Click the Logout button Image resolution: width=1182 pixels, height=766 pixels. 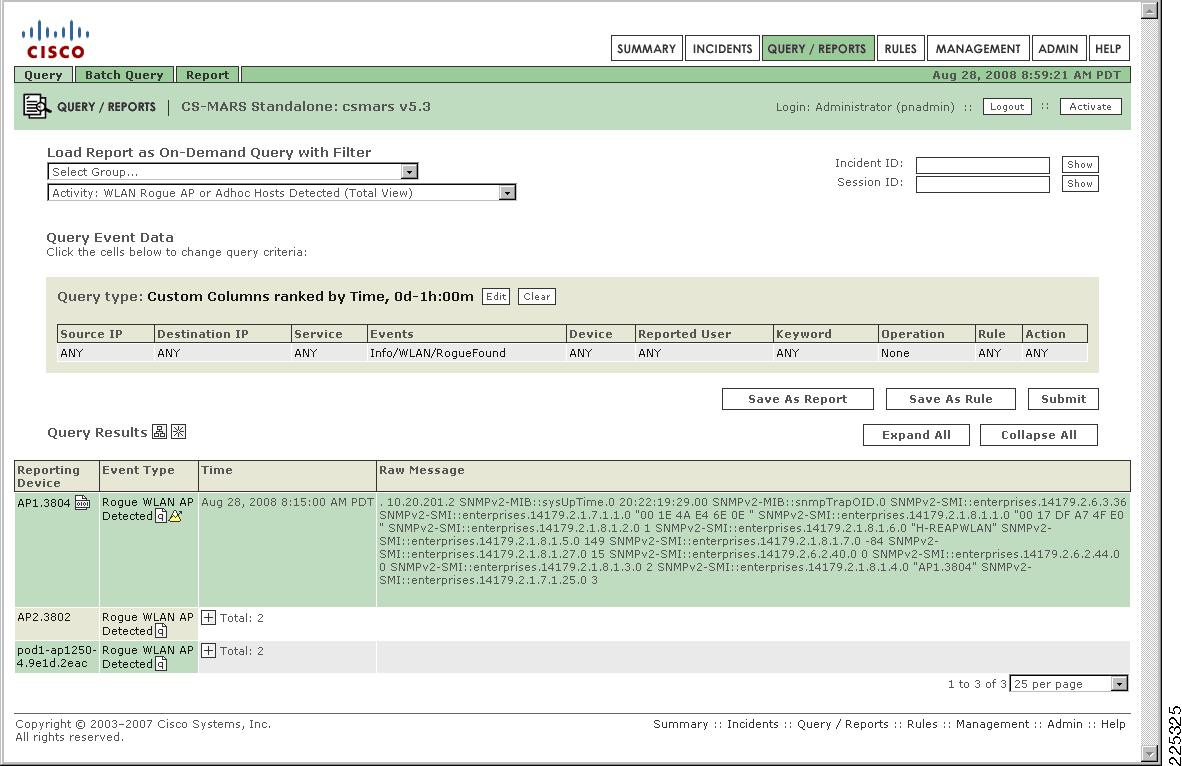coord(1007,107)
